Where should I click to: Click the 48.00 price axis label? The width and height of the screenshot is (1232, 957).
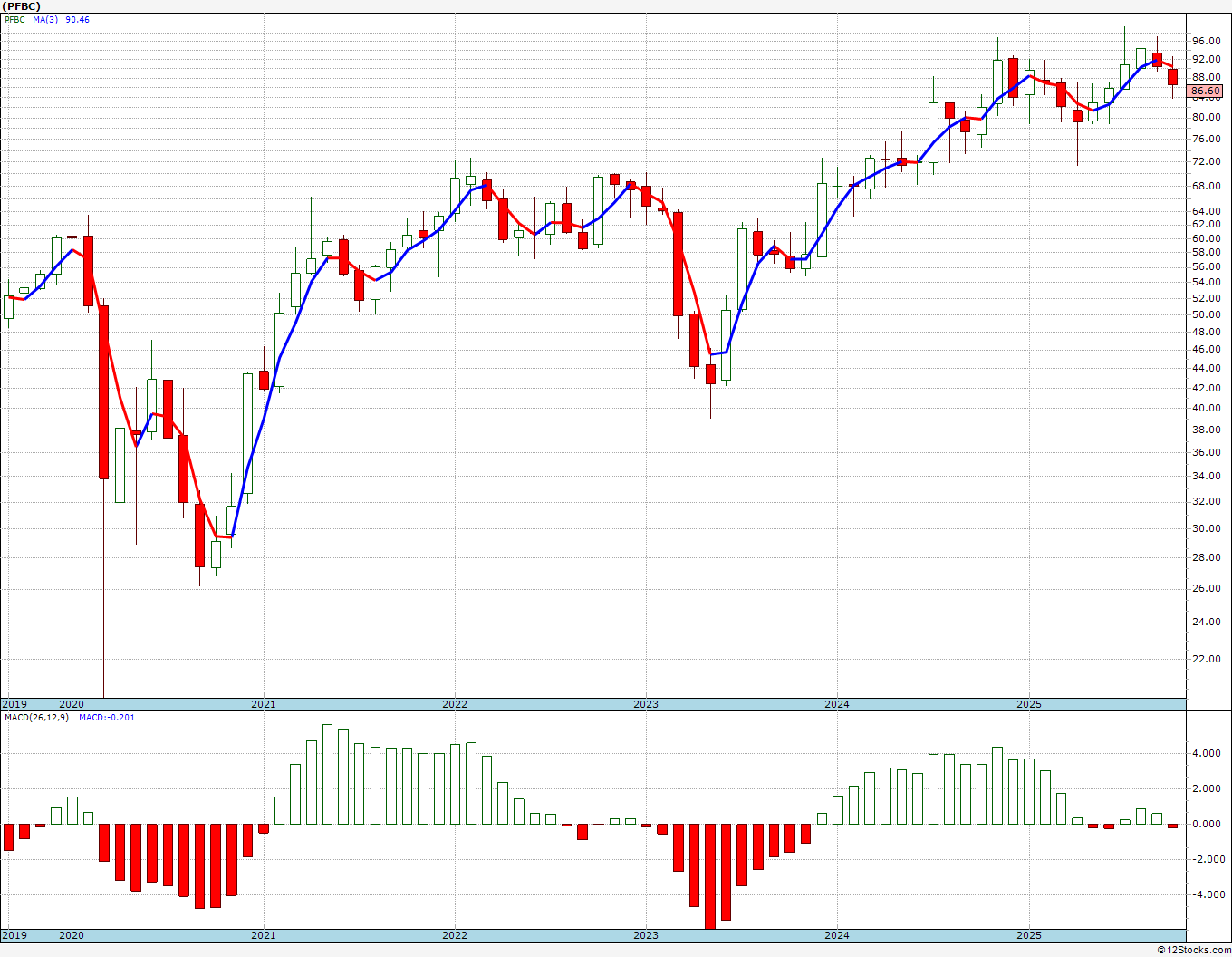[x=1207, y=332]
